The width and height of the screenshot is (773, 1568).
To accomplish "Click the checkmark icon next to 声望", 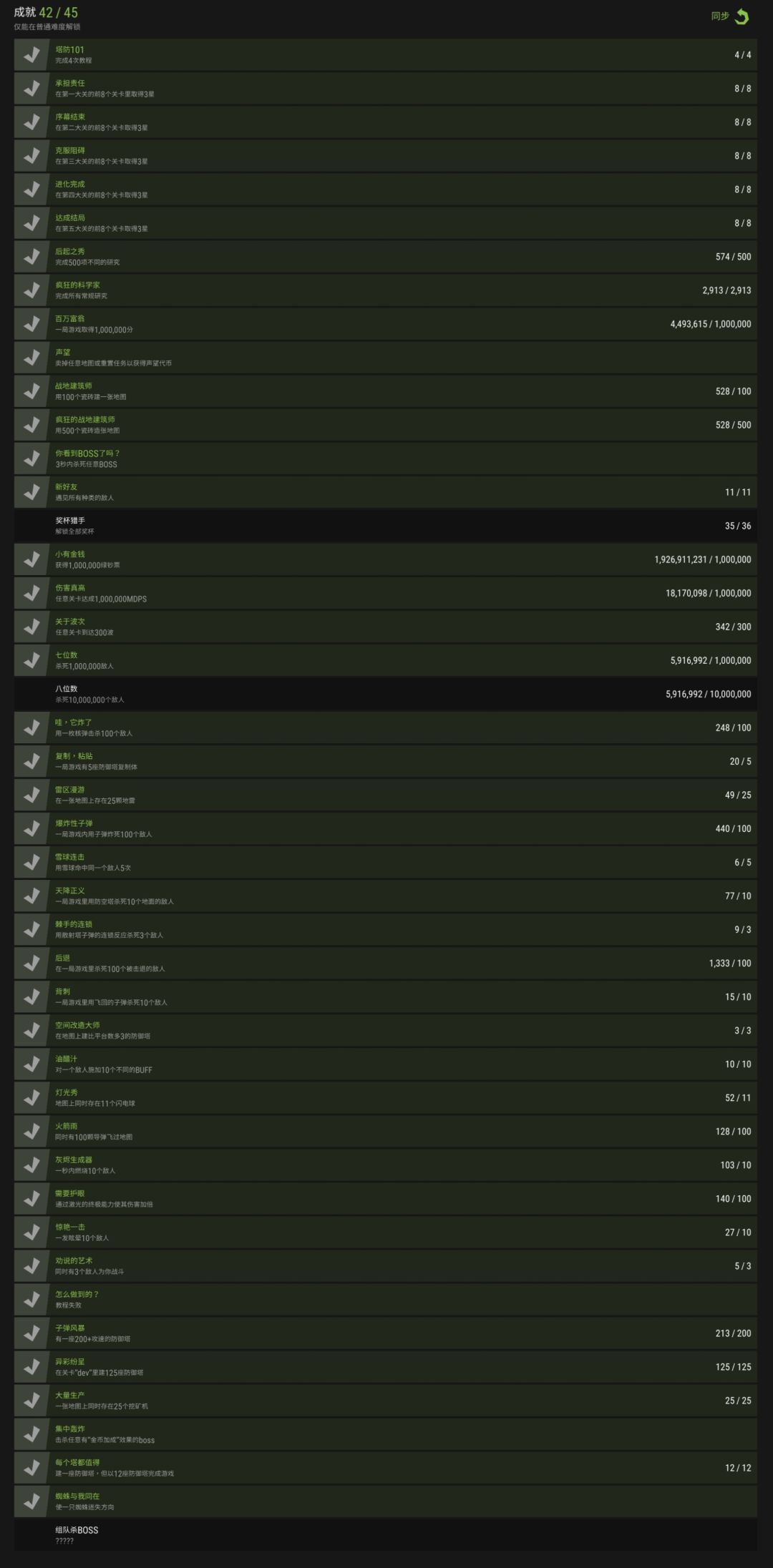I will coord(31,358).
